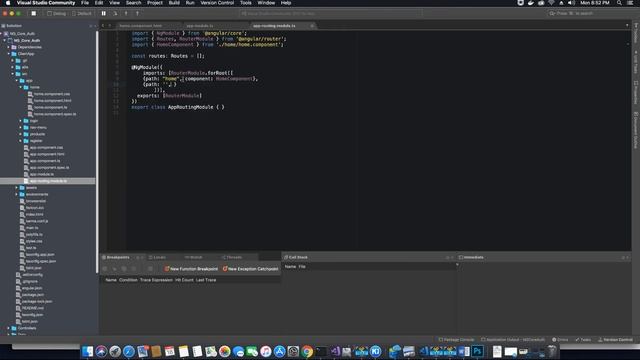Viewport: 640px width, 360px height.
Task: Collapse the ClientApp folder
Action: click(x=9, y=54)
